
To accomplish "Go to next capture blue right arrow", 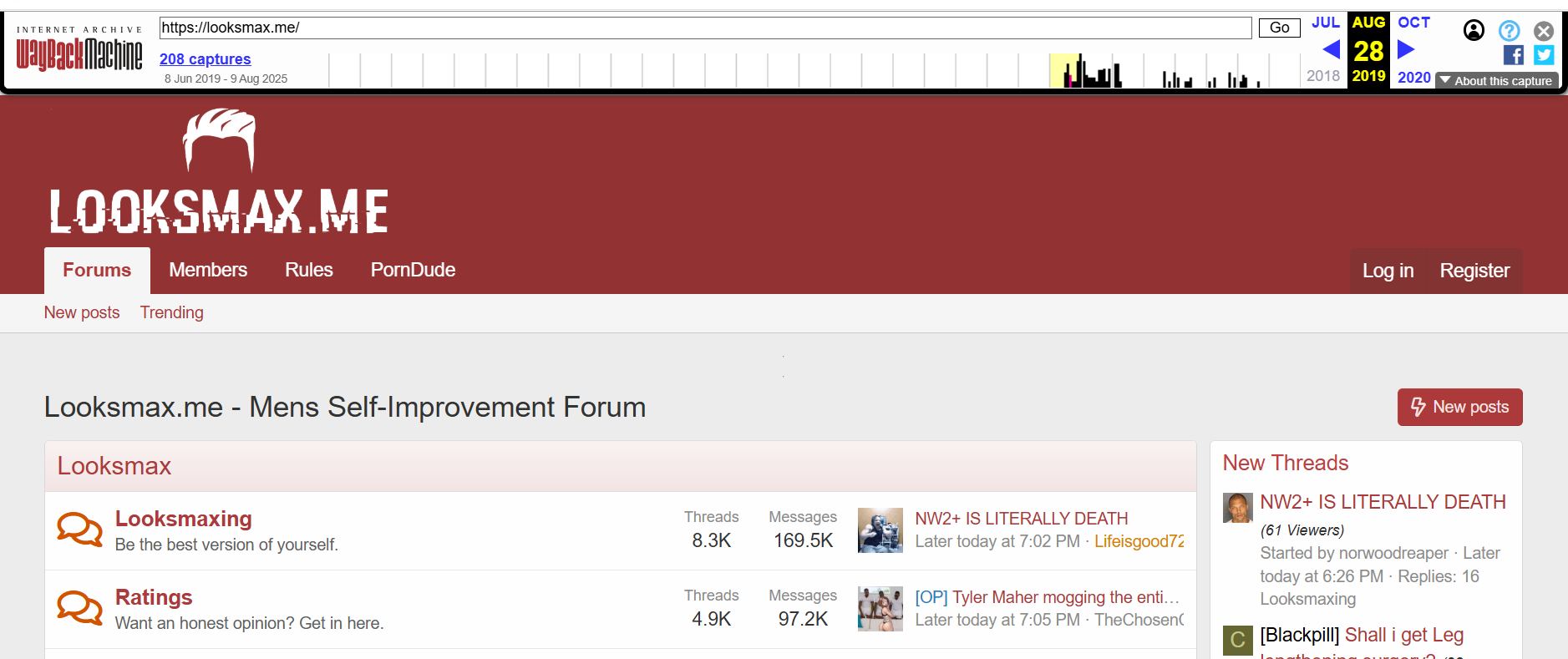I will click(1406, 50).
